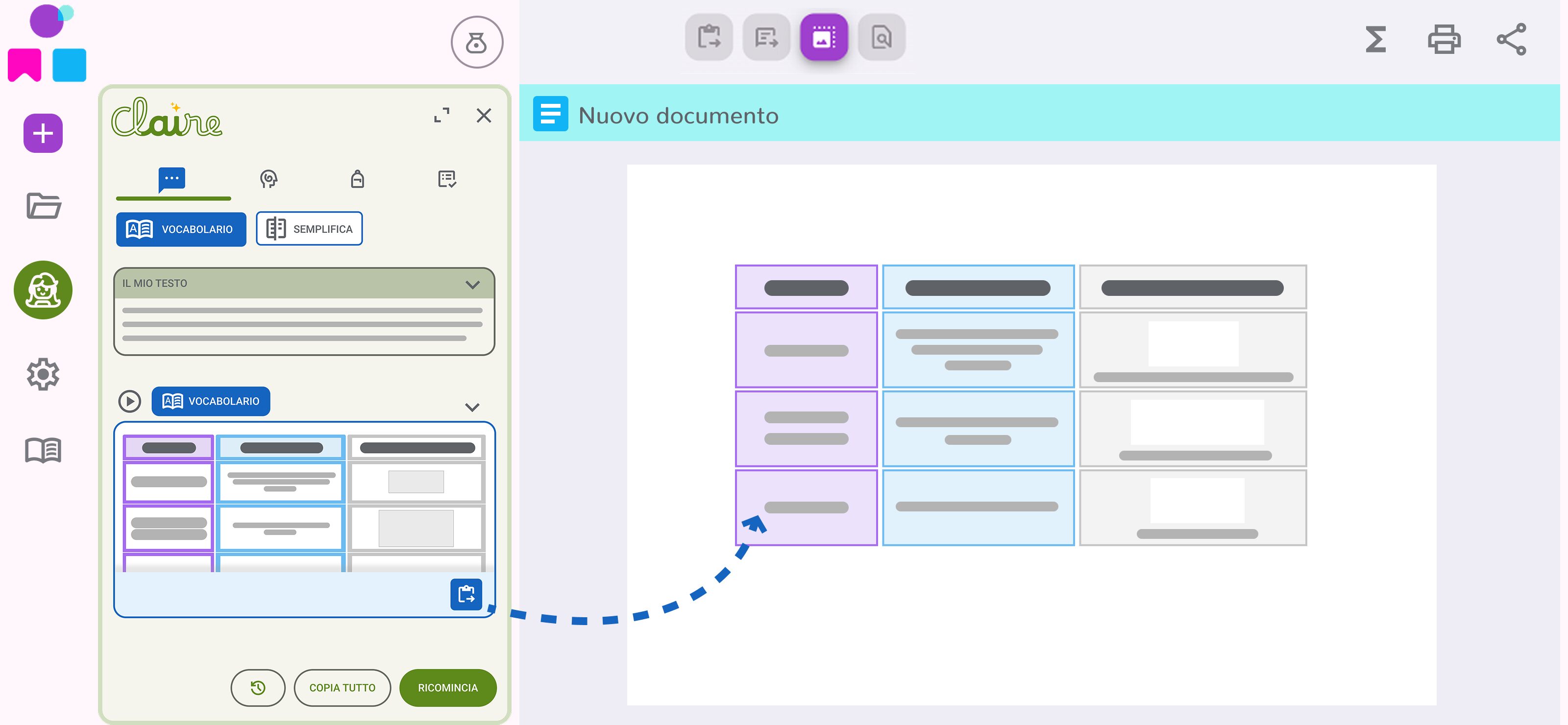Click the purple plus new item button
Screen dimensions: 1568x725
tap(43, 133)
